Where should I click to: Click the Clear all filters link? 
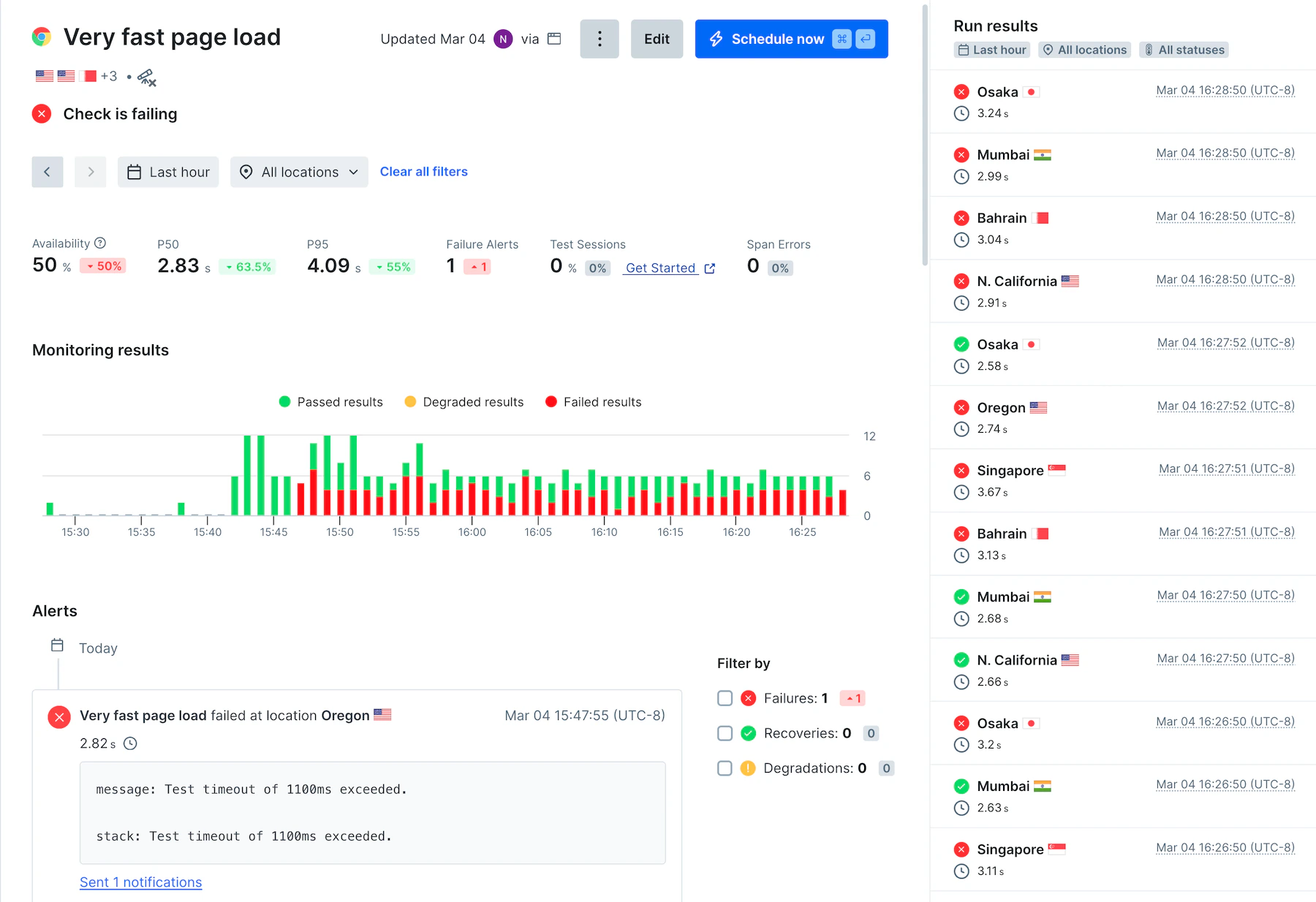[x=423, y=171]
